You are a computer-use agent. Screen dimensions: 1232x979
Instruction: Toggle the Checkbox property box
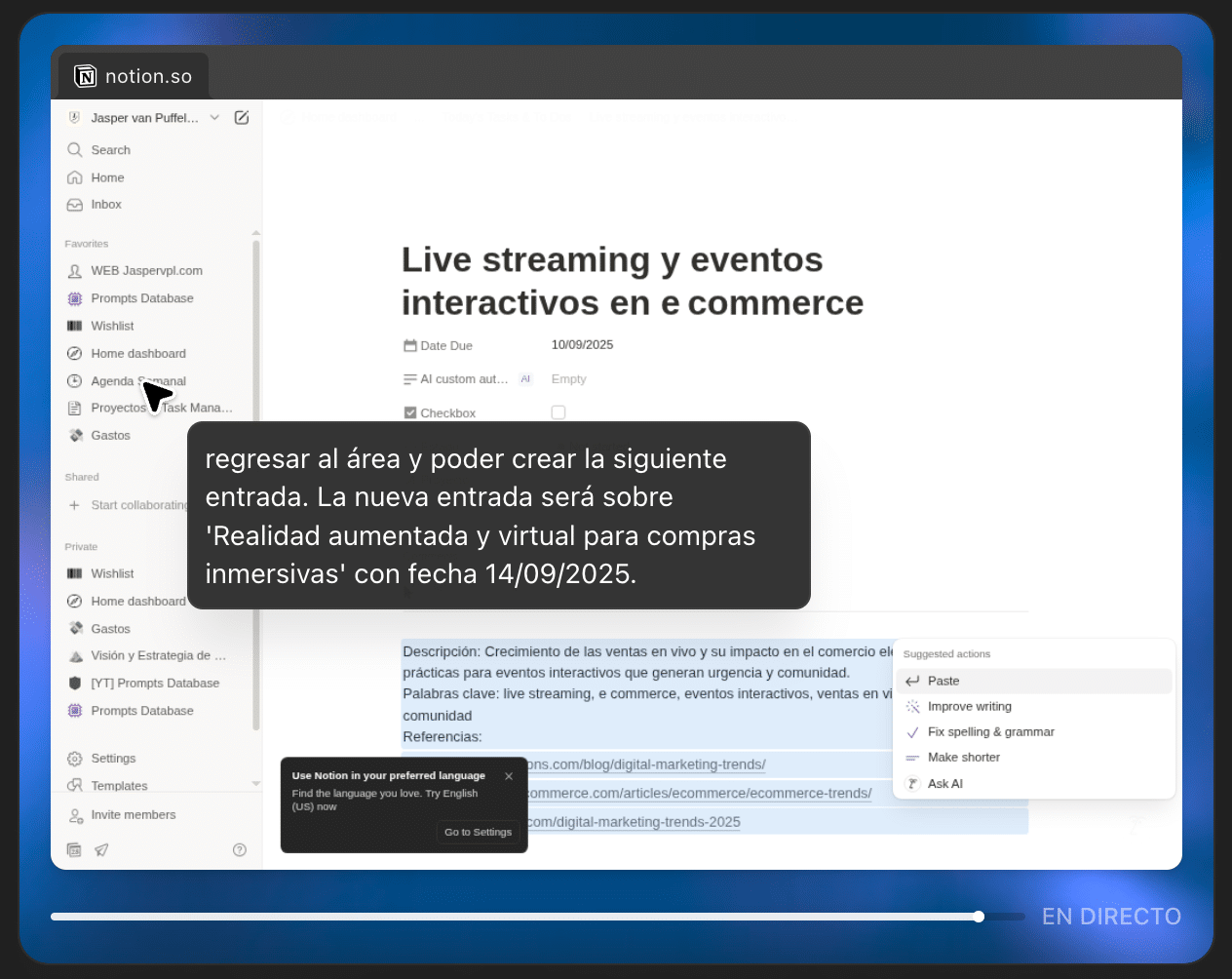coord(558,412)
